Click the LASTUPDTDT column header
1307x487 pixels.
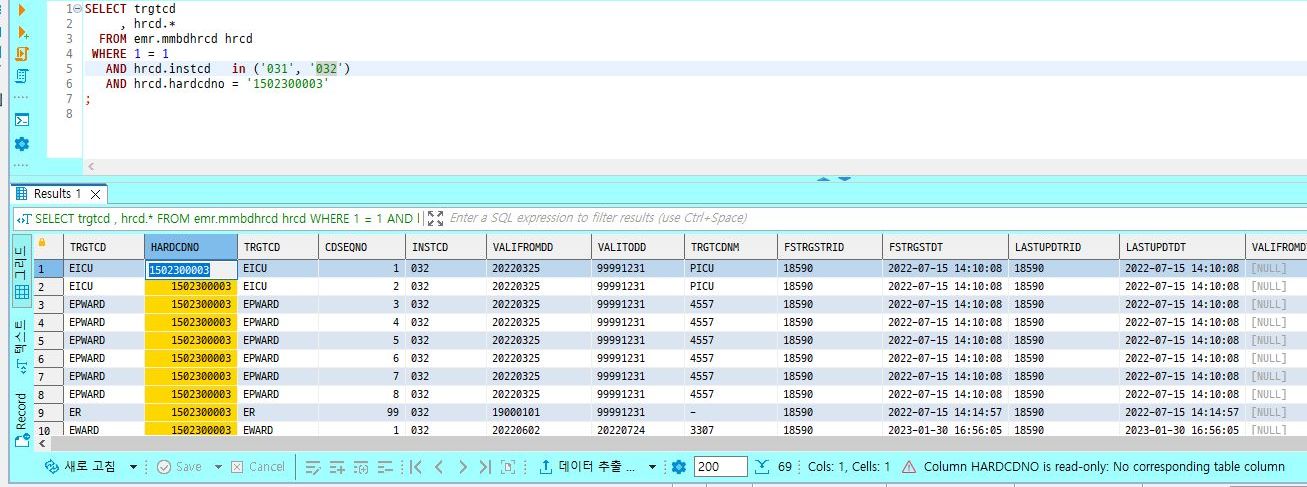1181,246
